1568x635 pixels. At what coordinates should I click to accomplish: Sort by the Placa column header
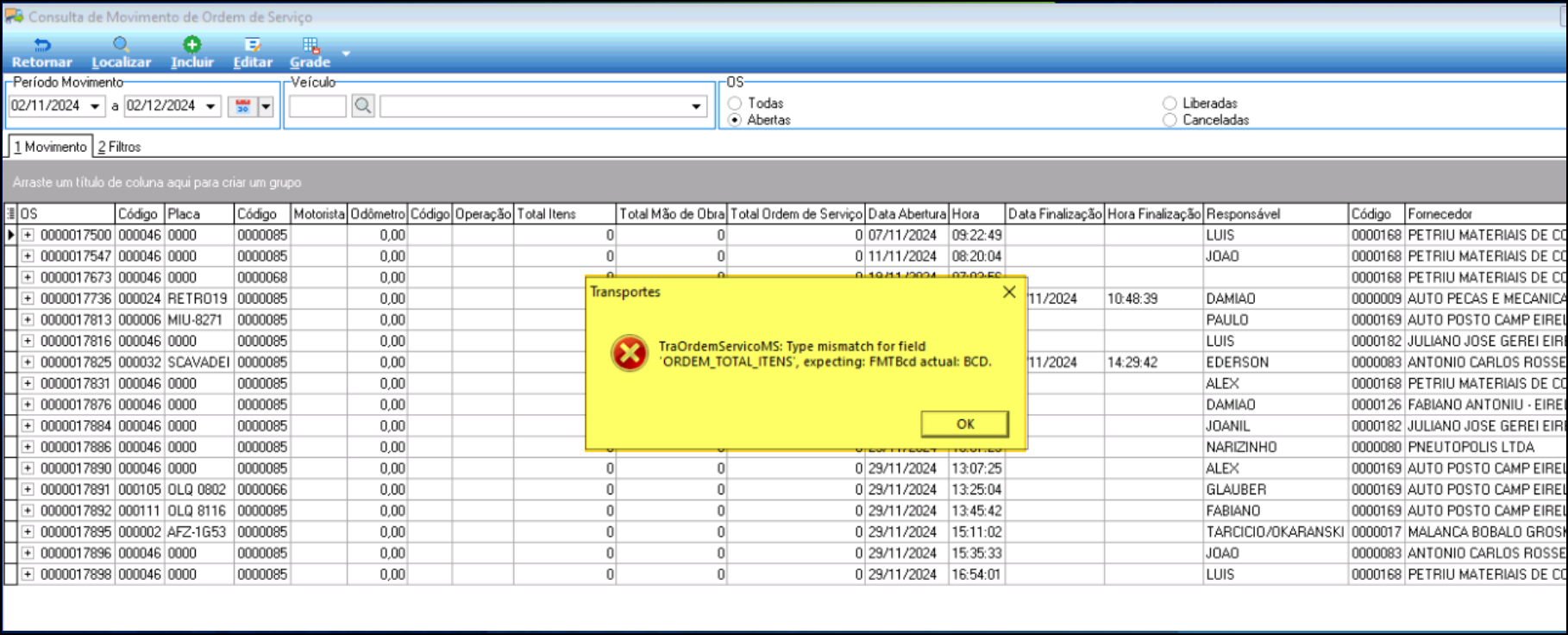click(x=199, y=214)
